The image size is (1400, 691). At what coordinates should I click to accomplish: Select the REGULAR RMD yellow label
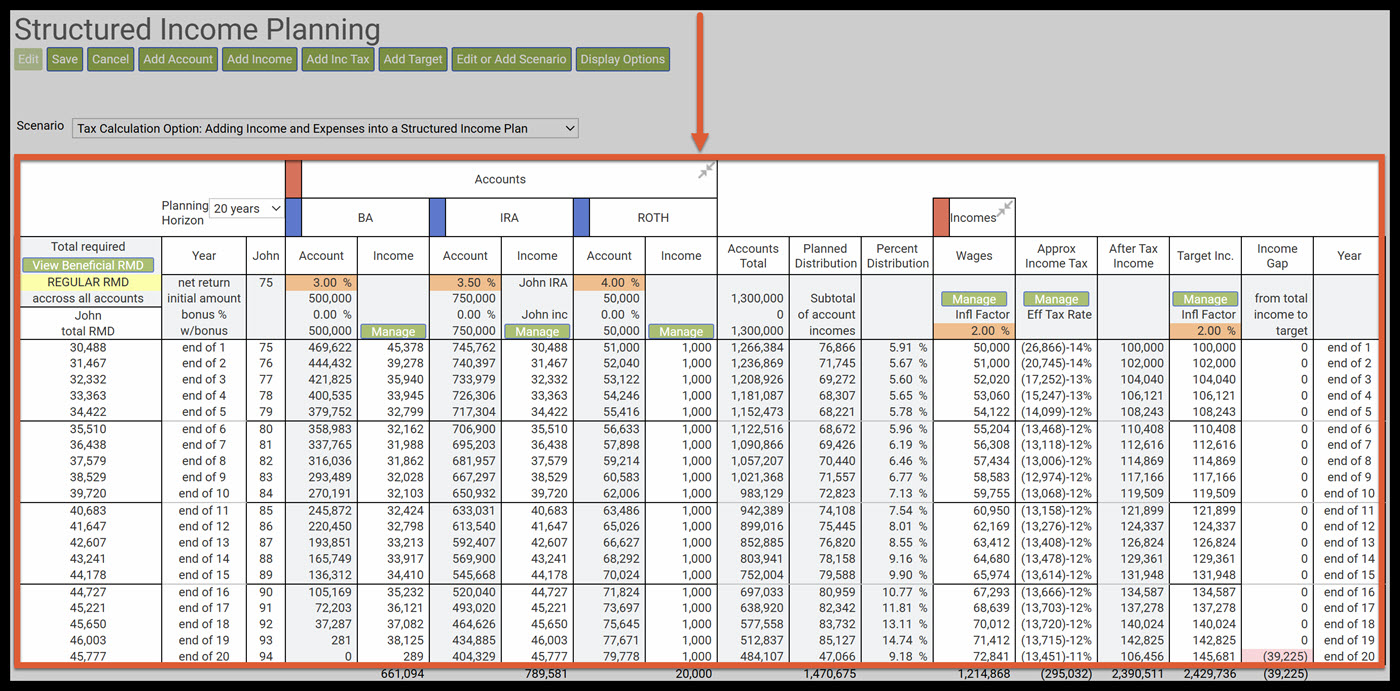coord(88,283)
